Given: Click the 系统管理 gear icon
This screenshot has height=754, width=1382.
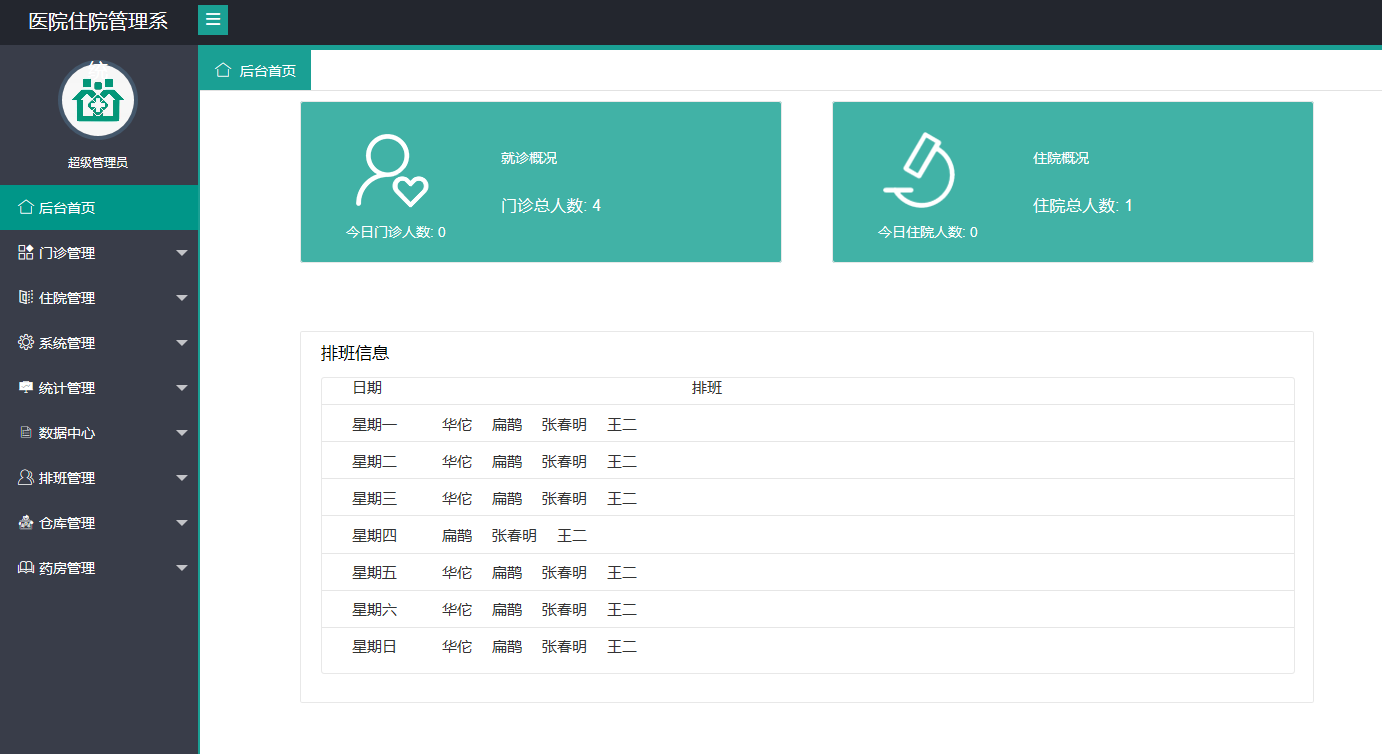Looking at the screenshot, I should click(26, 343).
